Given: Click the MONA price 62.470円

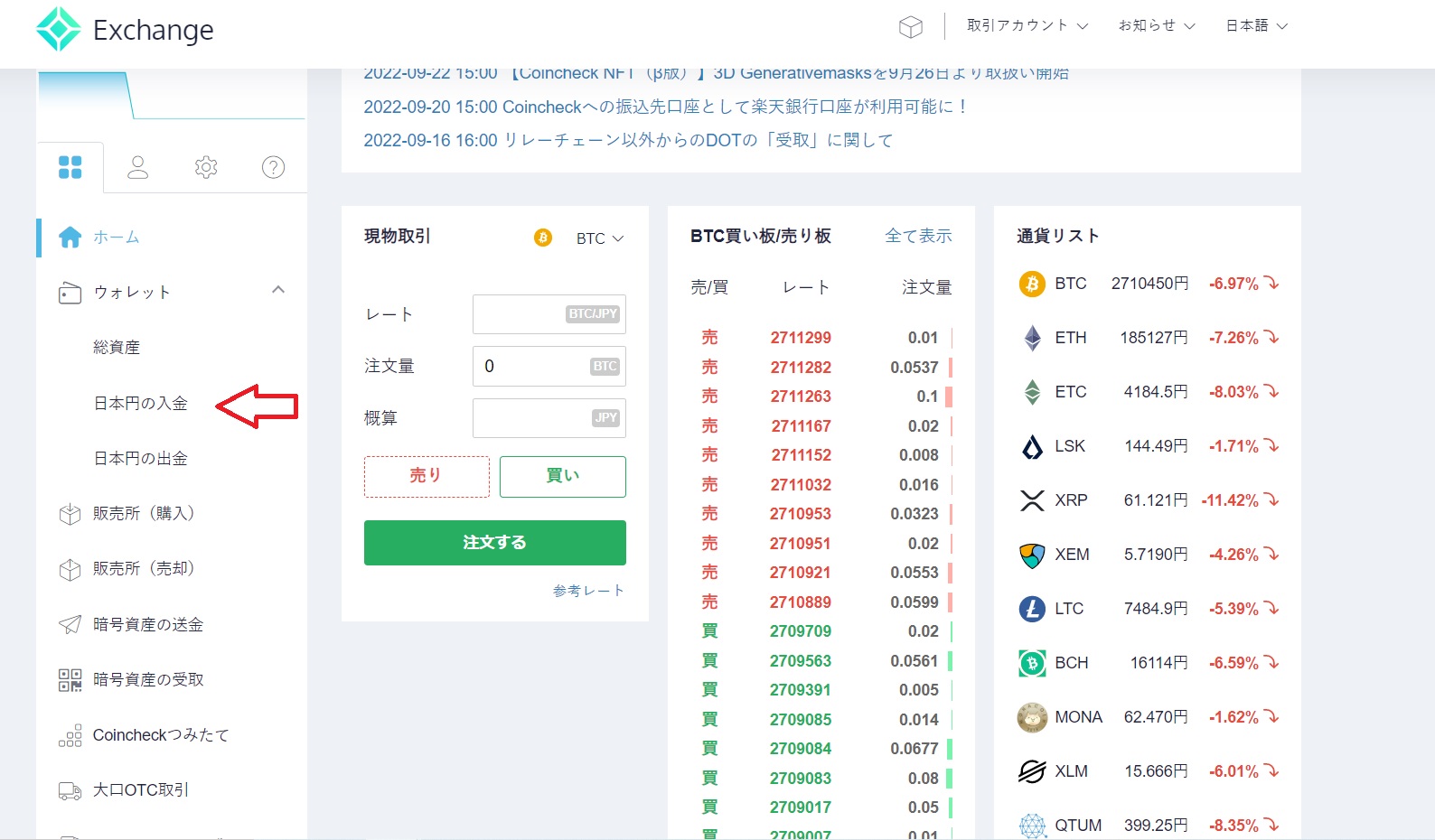Looking at the screenshot, I should (x=1156, y=717).
